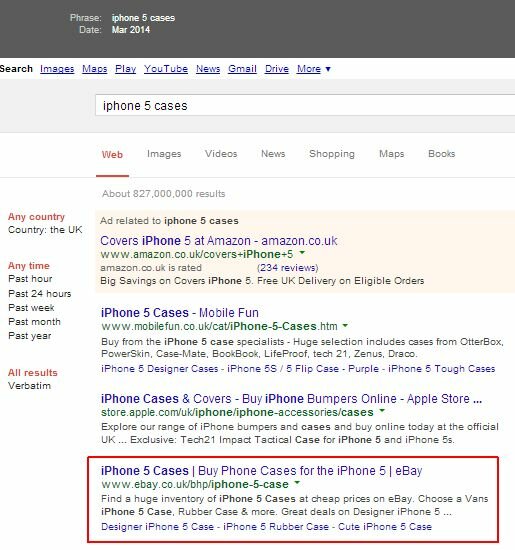Screen dimensions: 515x550
Task: Open Designer iPhone 5 Case sitelink
Action: click(x=158, y=526)
